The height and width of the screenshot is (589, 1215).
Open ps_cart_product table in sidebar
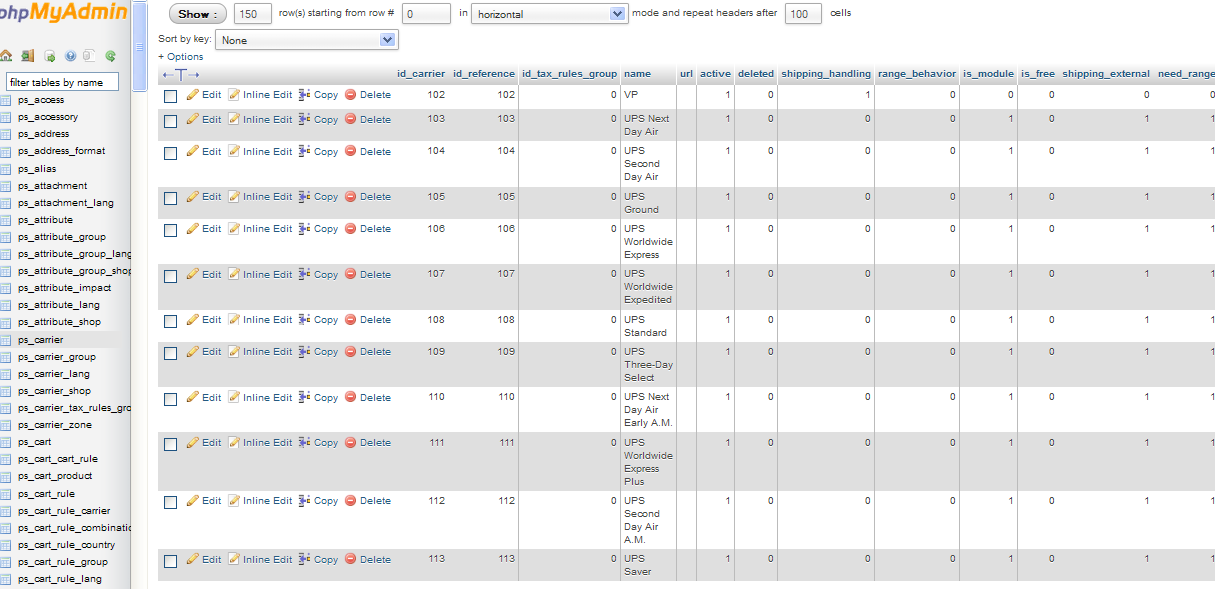coord(55,476)
